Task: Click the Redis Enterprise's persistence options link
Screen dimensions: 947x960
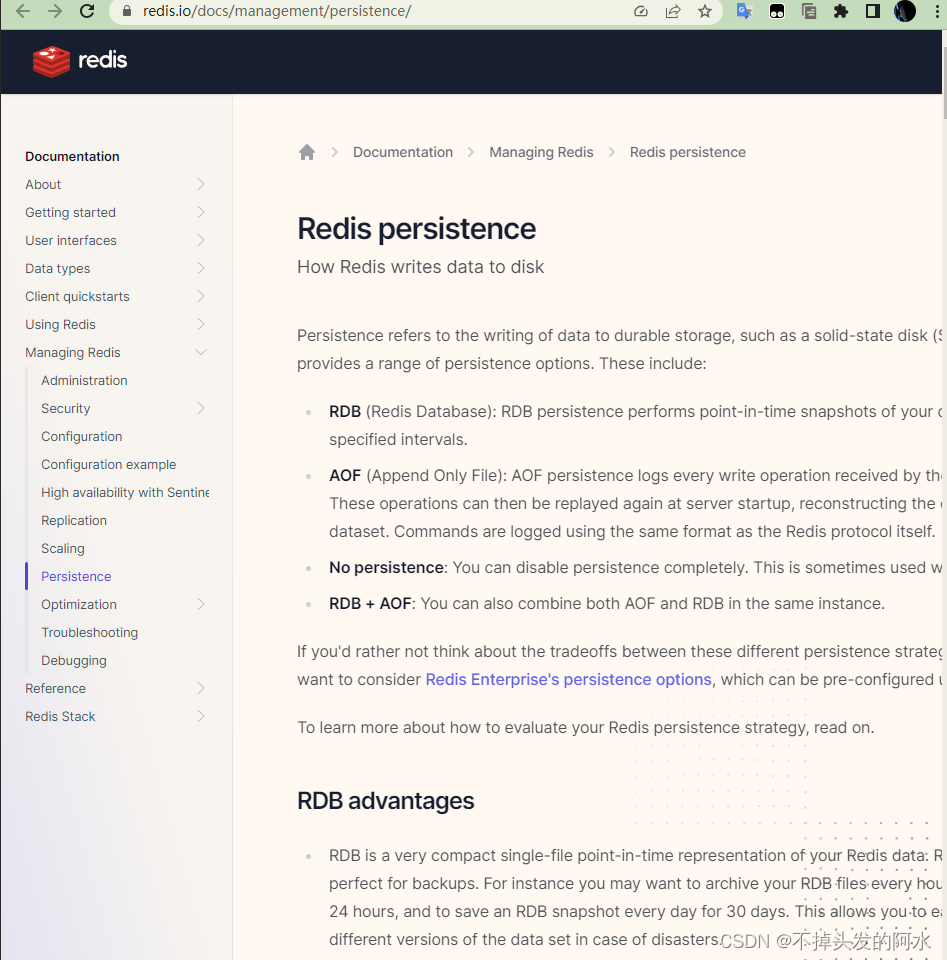Action: (x=568, y=679)
